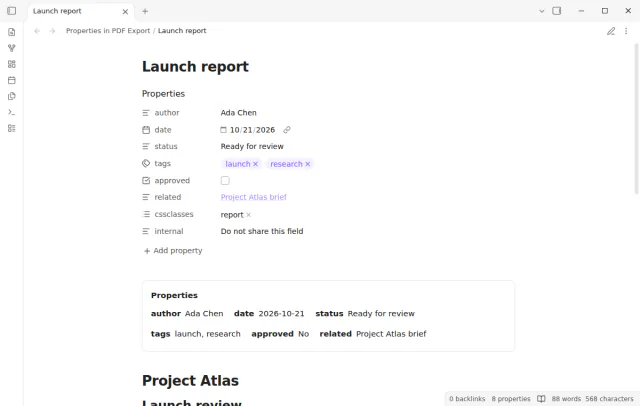Click the author property type icon
This screenshot has height=406, width=640.
[x=146, y=113]
